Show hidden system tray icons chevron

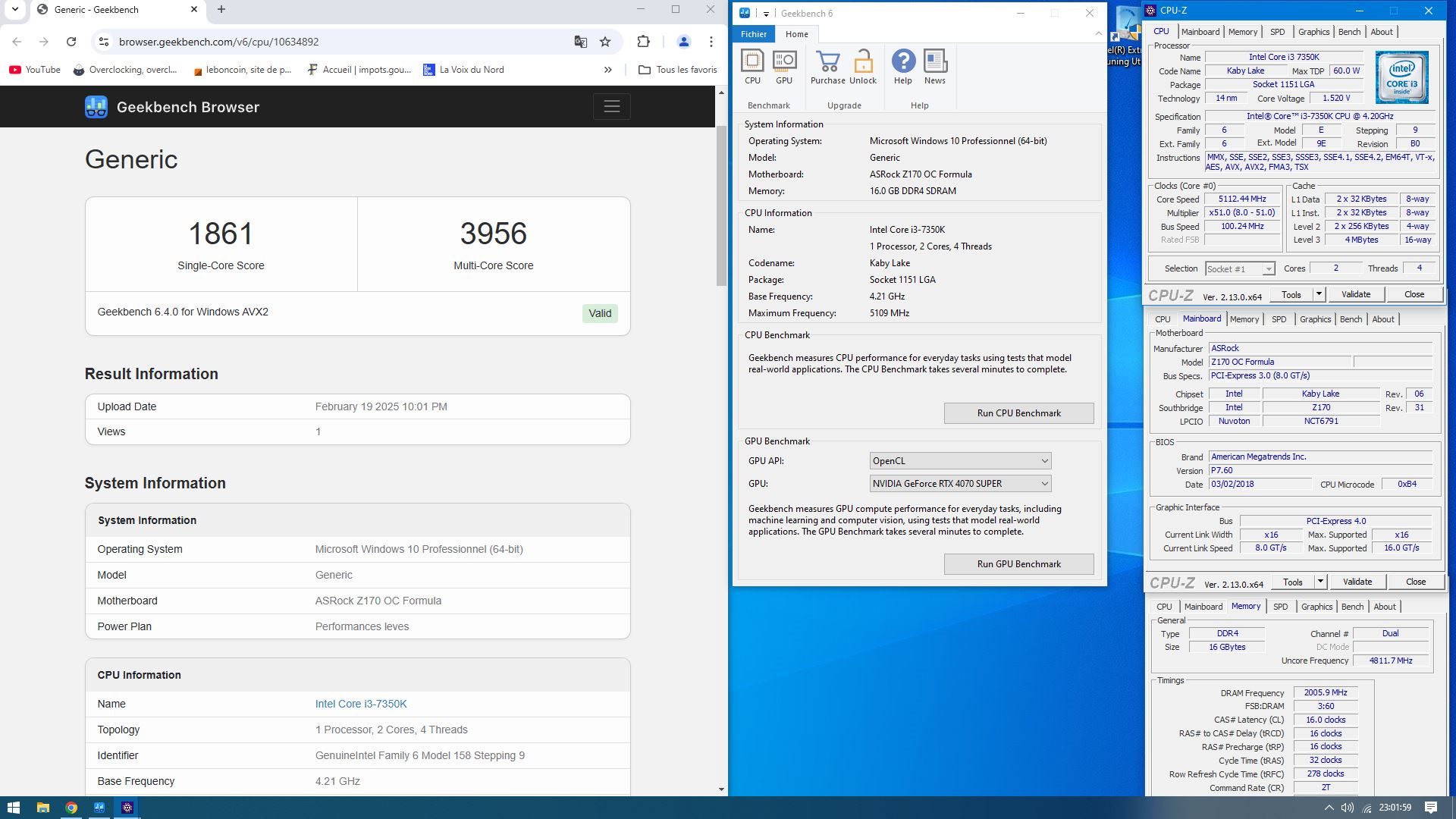point(1329,808)
